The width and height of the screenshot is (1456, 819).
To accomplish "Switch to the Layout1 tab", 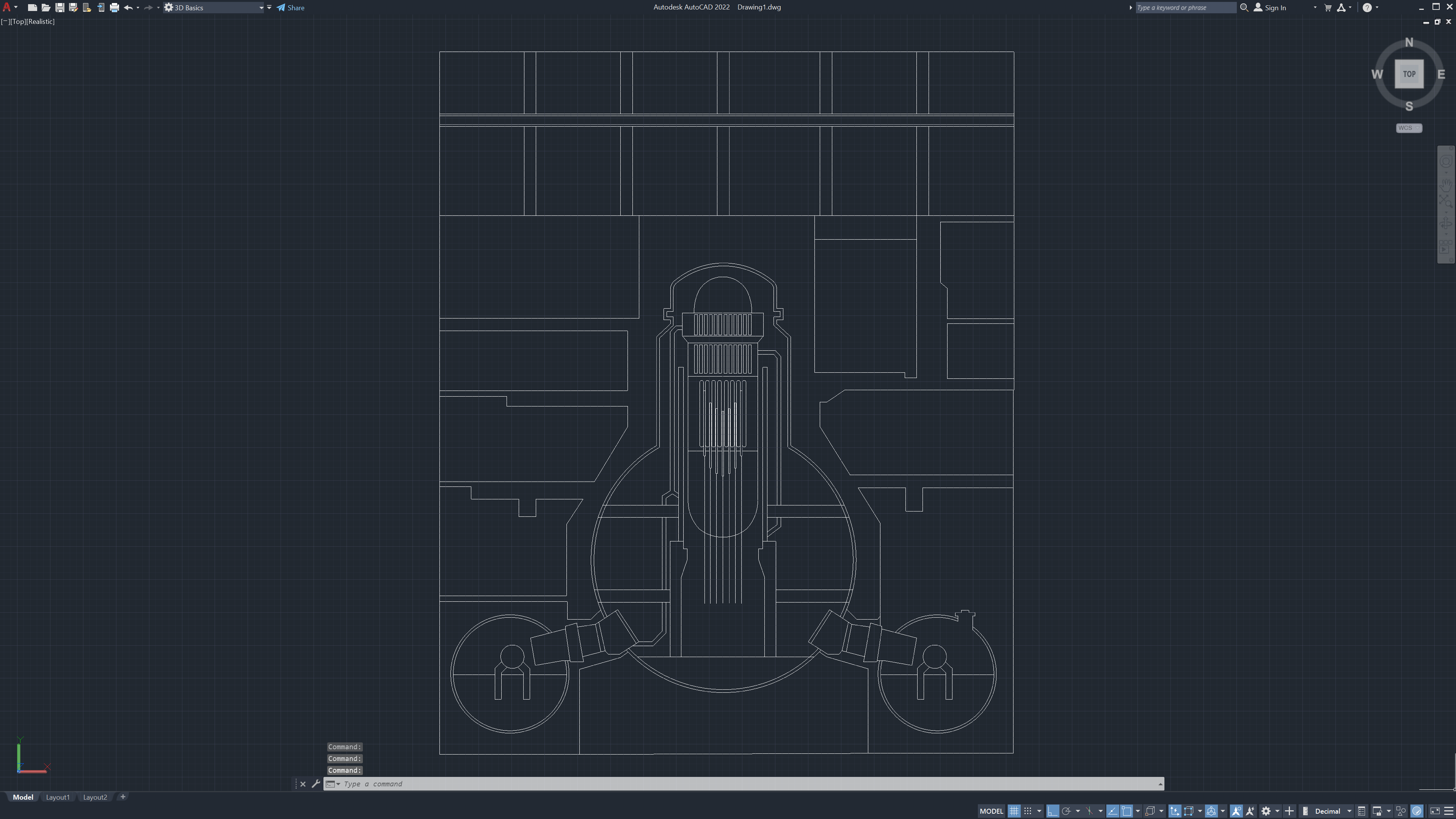I will pos(58,797).
